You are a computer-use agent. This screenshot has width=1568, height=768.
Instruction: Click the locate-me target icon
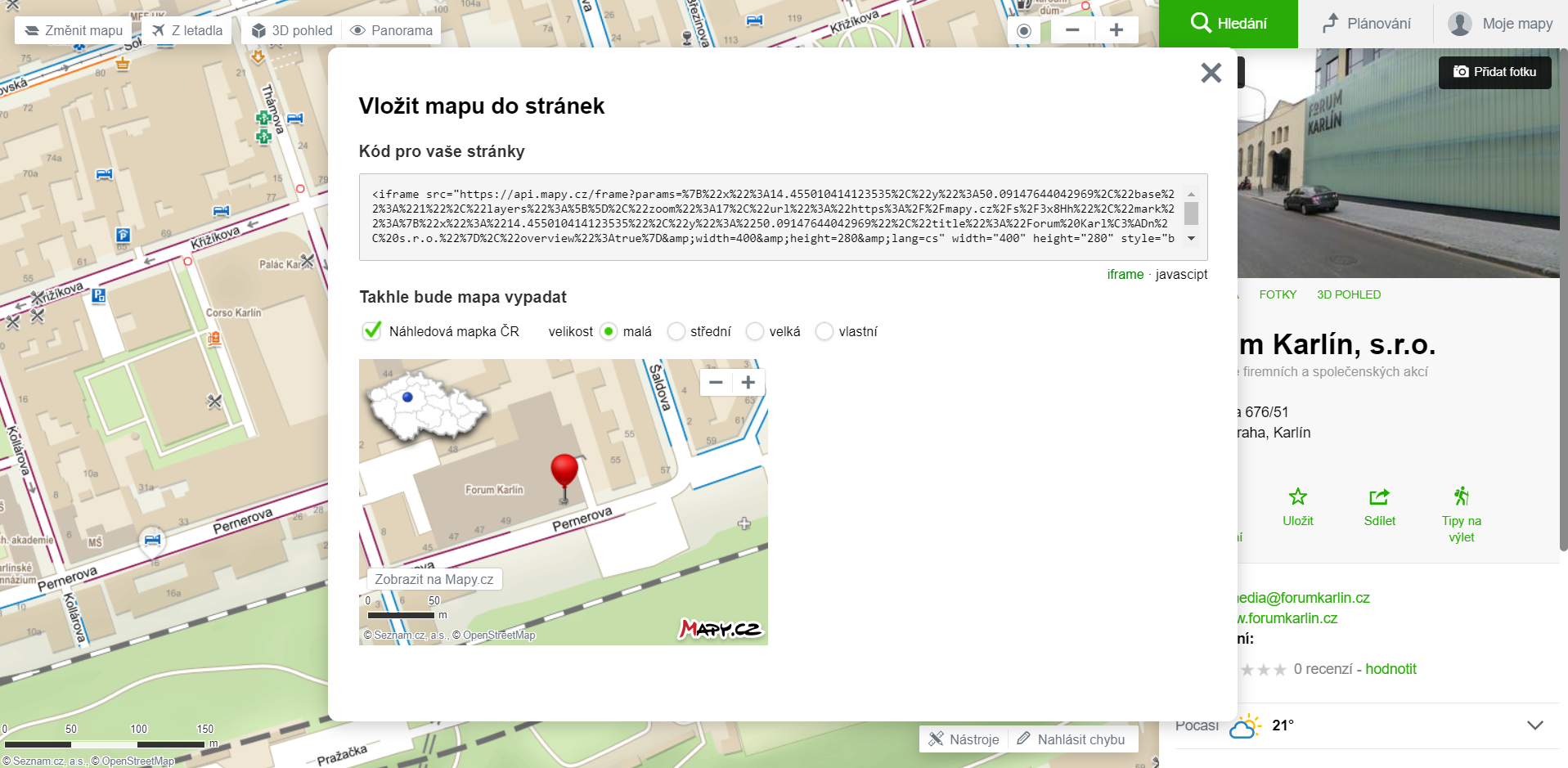(1023, 30)
